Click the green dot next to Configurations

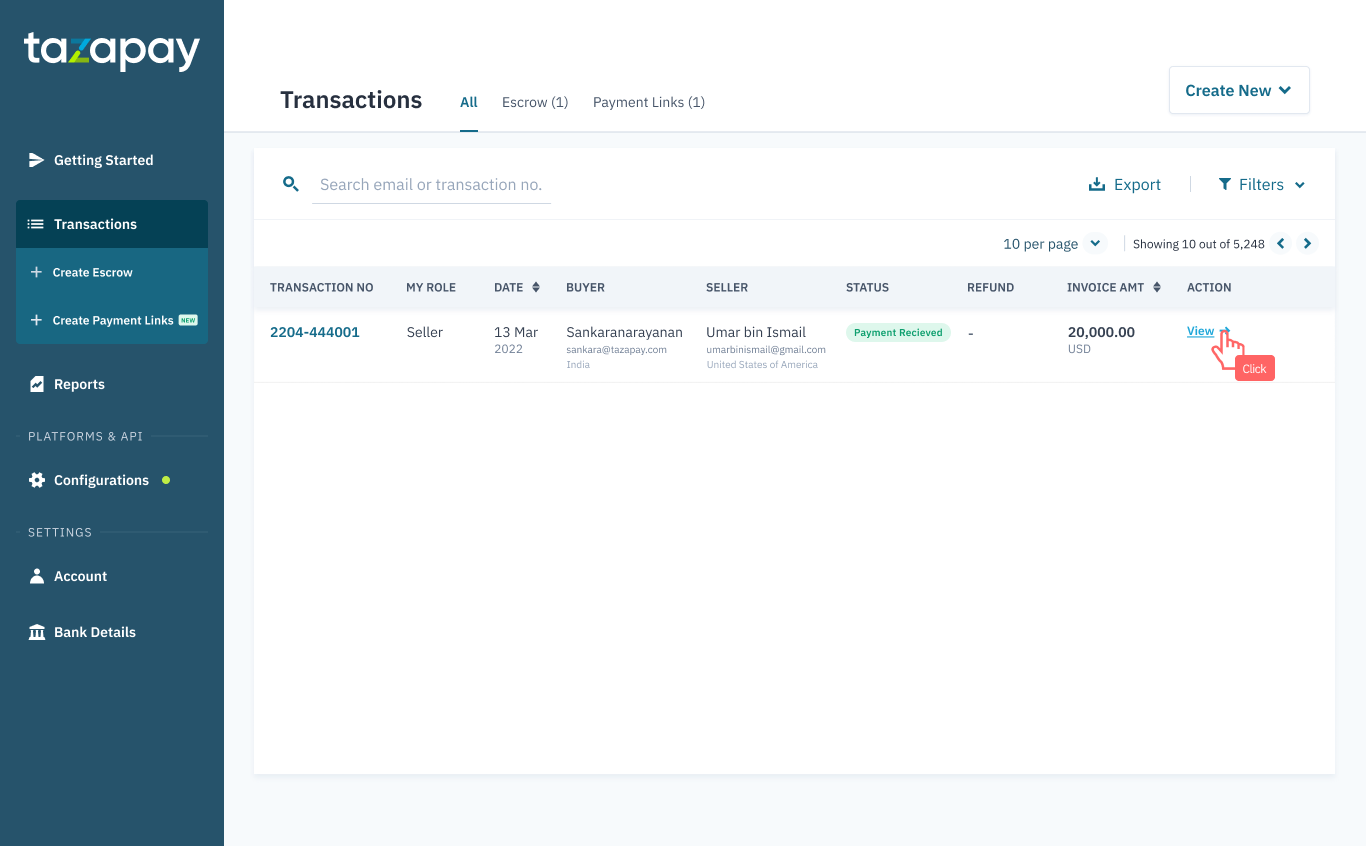[x=166, y=480]
